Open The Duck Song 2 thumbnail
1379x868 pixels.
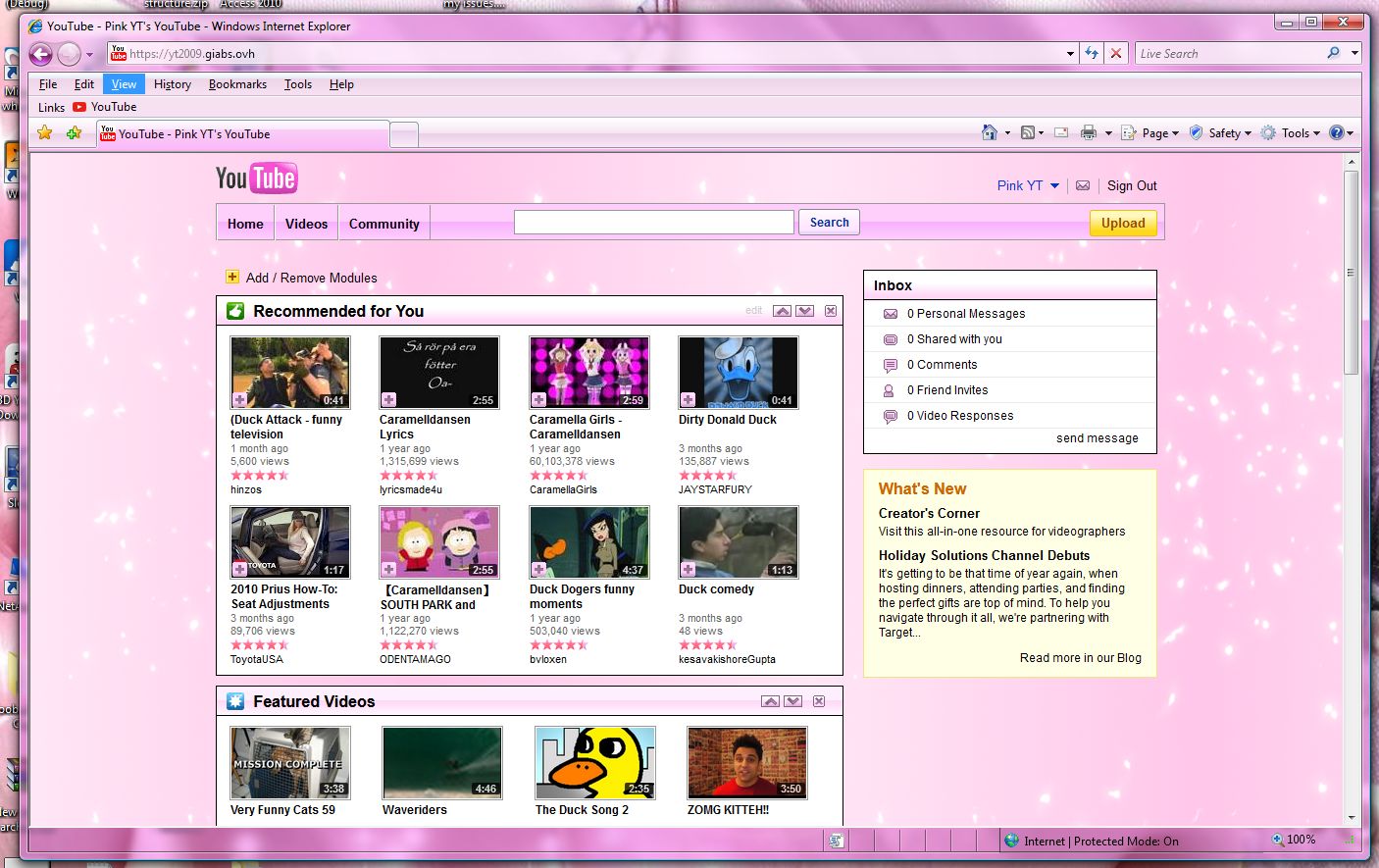click(x=594, y=763)
